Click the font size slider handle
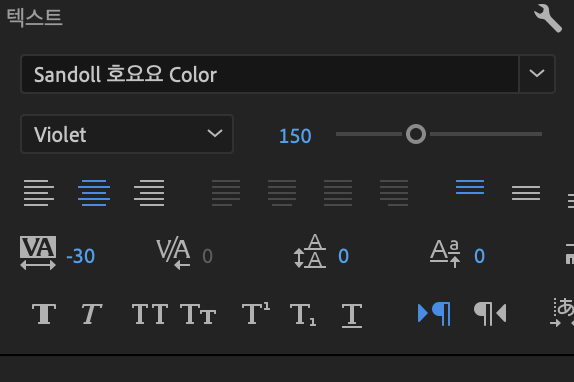The width and height of the screenshot is (574, 382). pos(416,134)
